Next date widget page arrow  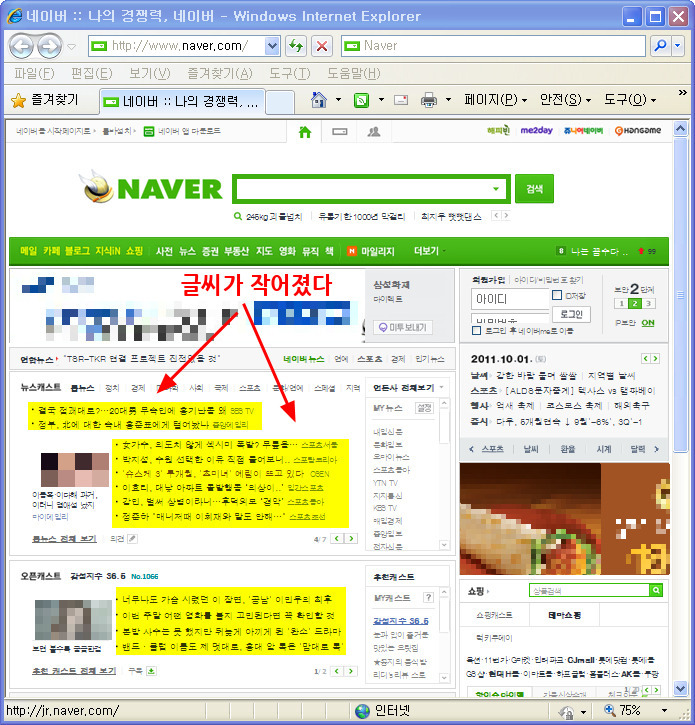(x=656, y=358)
